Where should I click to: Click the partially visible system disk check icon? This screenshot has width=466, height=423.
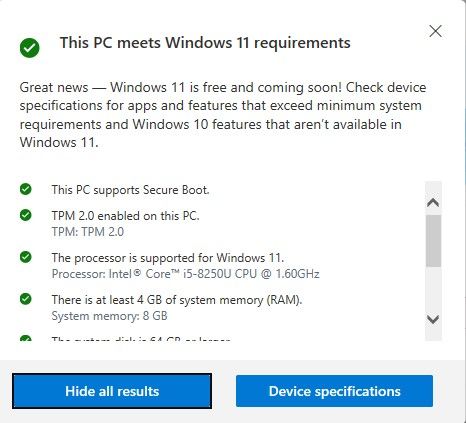pos(26,338)
